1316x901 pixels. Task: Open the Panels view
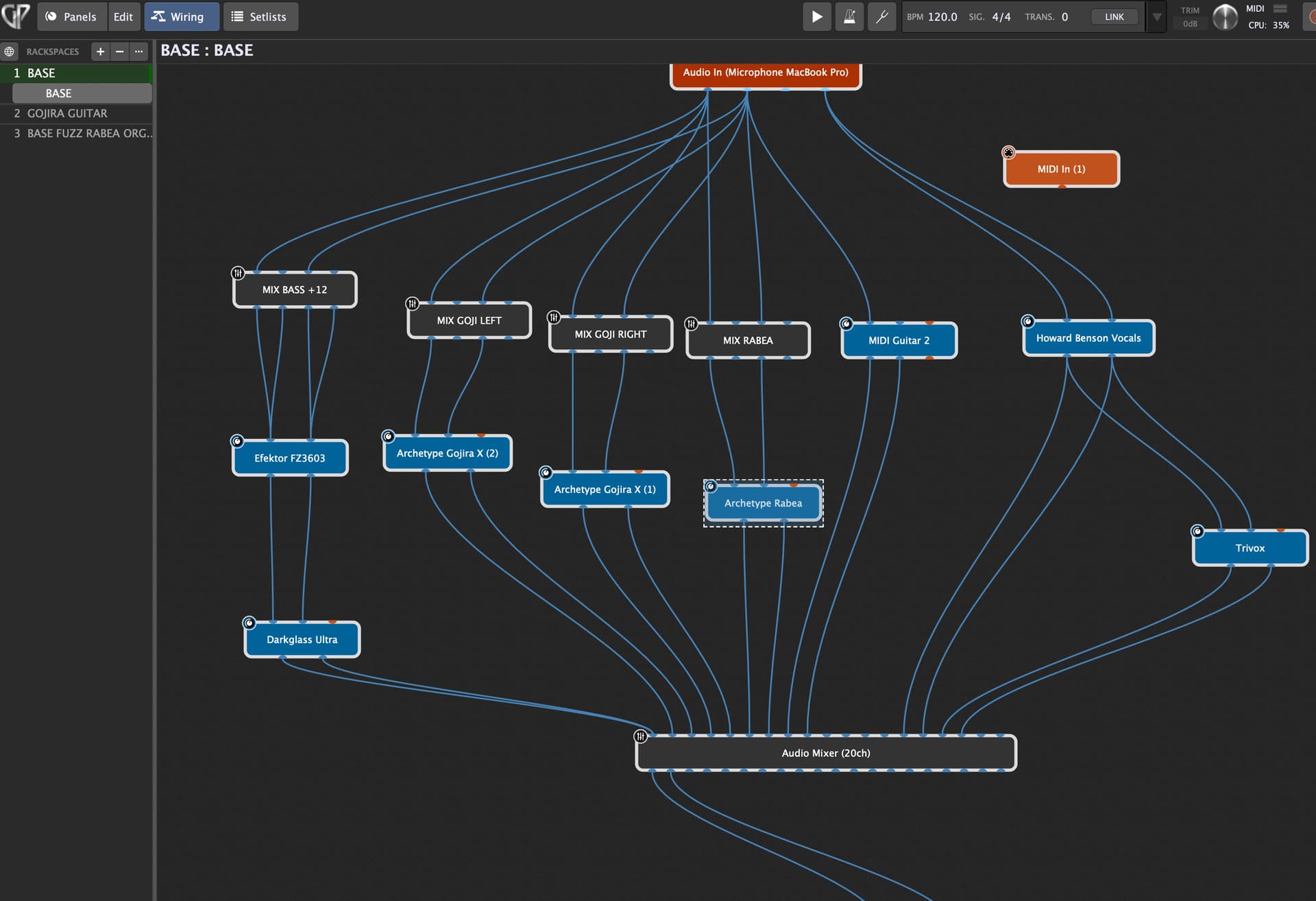click(x=71, y=16)
